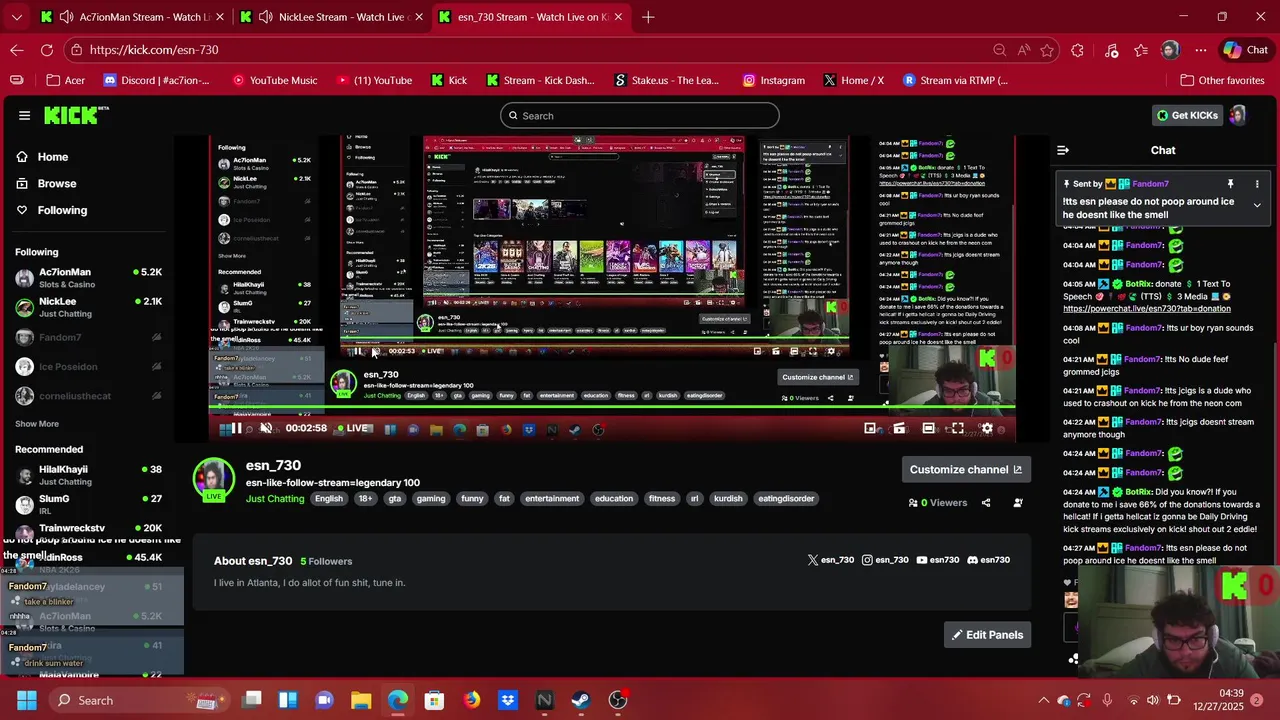Unmute the stream player volume
Viewport: 1280px width, 720px height.
[266, 429]
